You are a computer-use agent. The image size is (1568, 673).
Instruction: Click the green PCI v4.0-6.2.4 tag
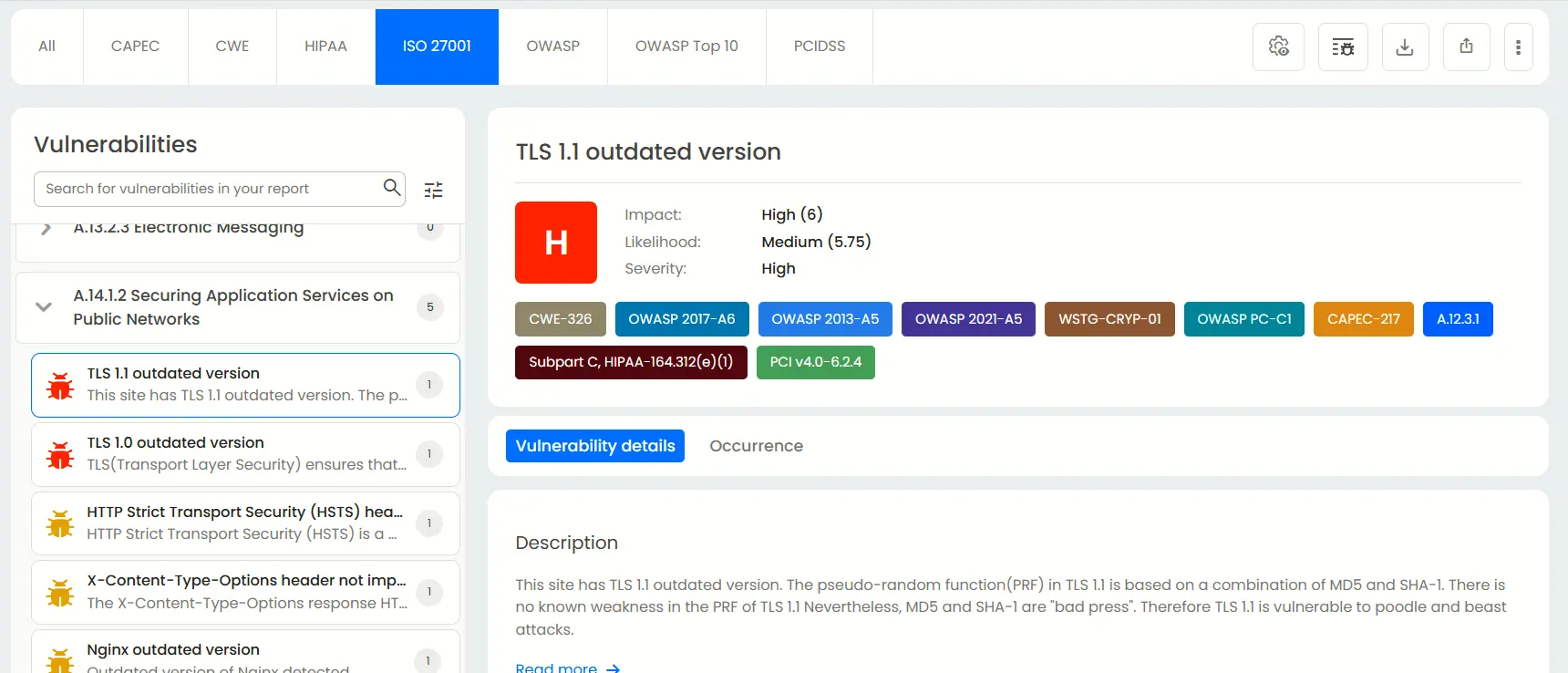click(815, 362)
